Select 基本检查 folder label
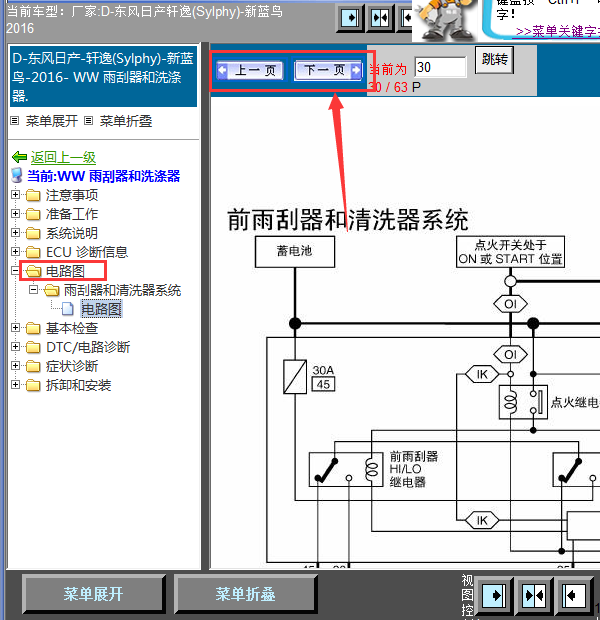 pyautogui.click(x=72, y=328)
